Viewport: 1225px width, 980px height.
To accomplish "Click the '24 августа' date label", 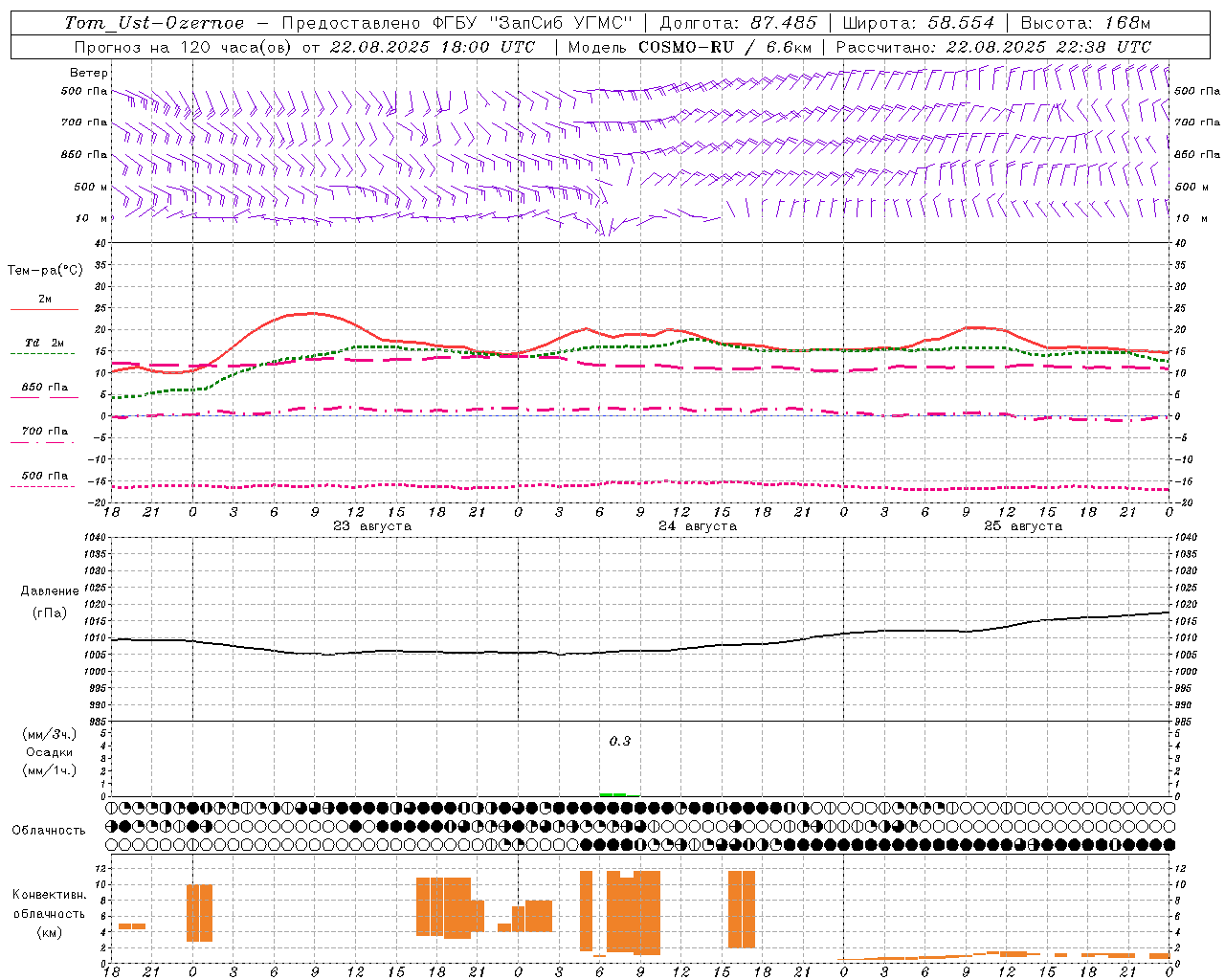I will click(698, 526).
